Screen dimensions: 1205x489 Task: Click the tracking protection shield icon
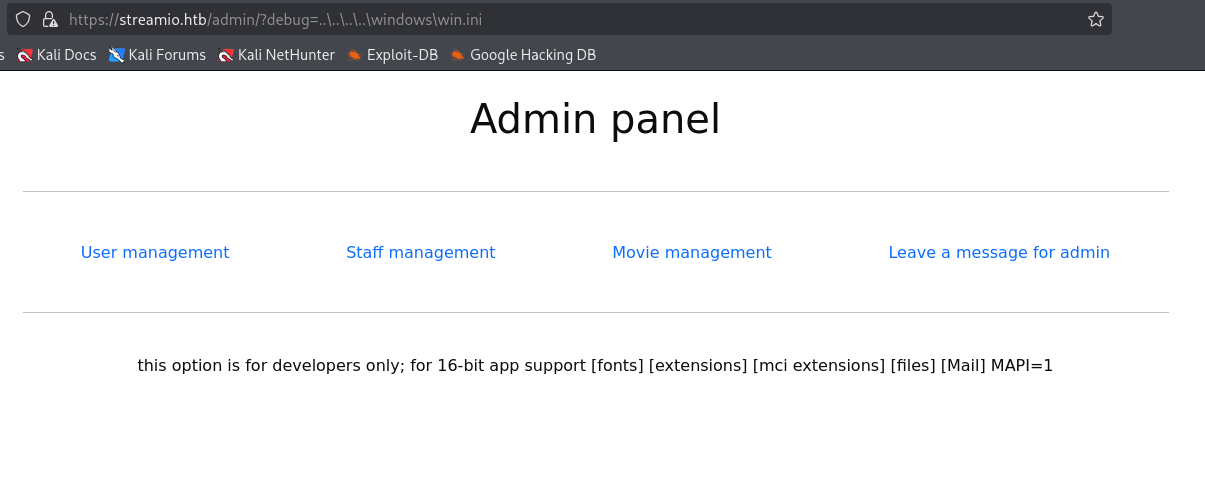[x=23, y=19]
